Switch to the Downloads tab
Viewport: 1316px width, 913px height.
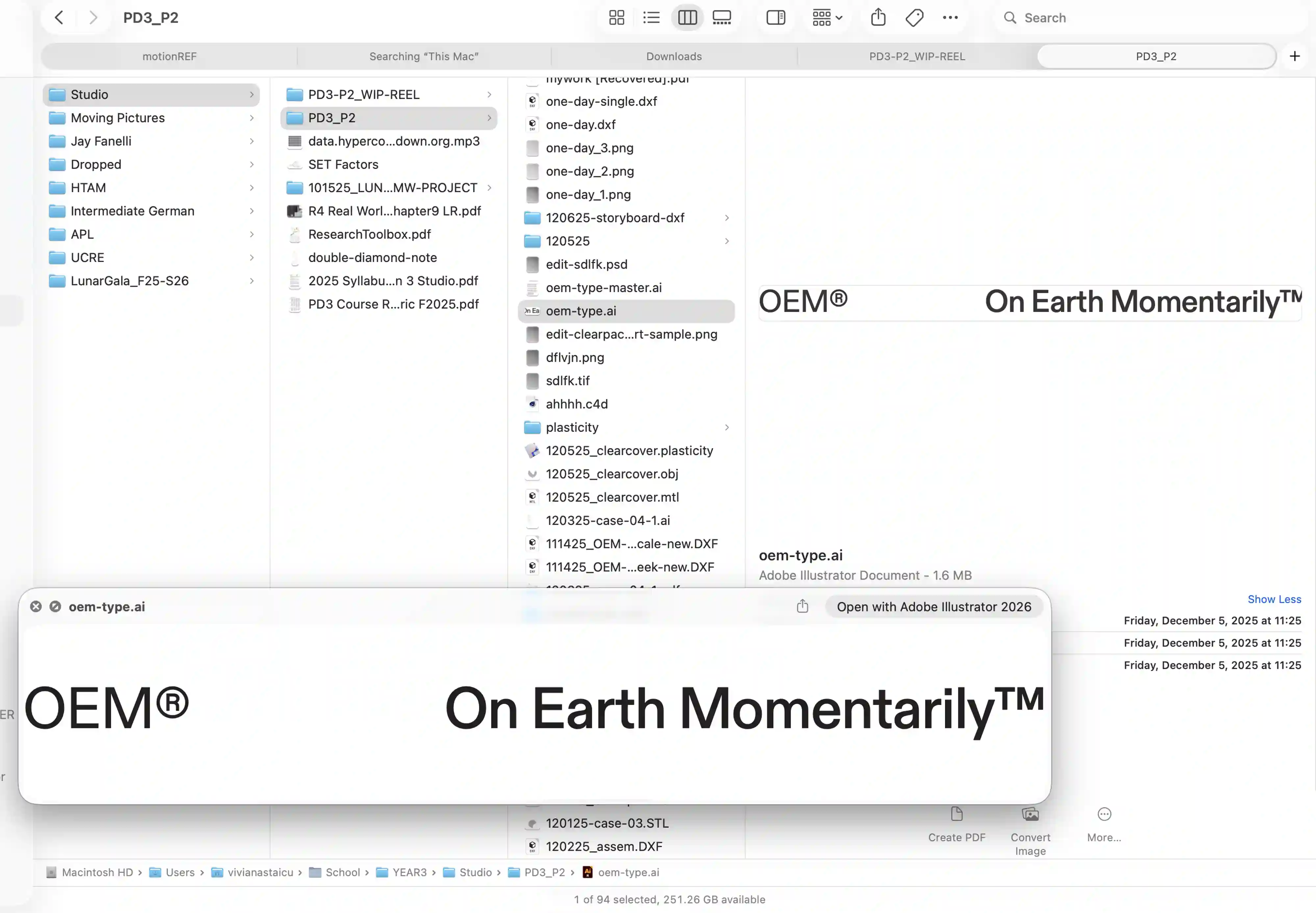tap(674, 56)
